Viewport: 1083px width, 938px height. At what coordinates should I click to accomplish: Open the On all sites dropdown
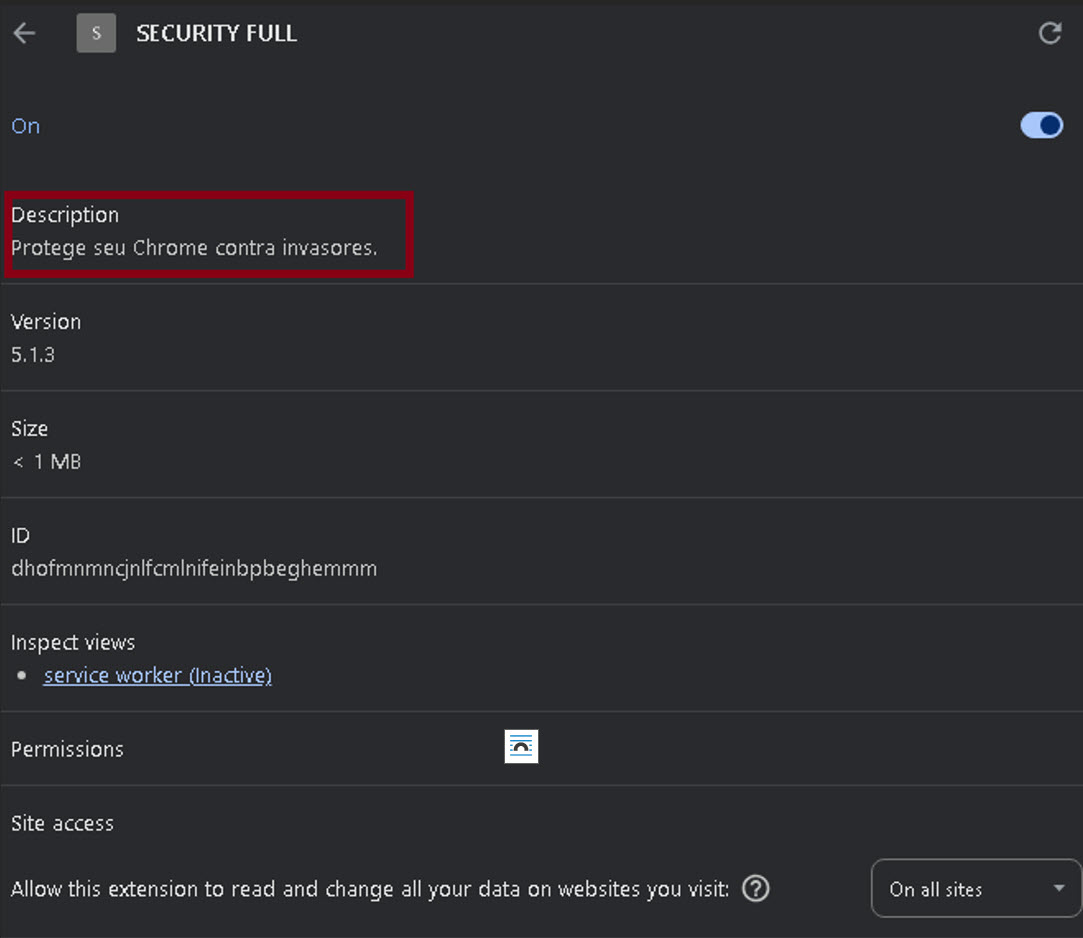point(973,888)
